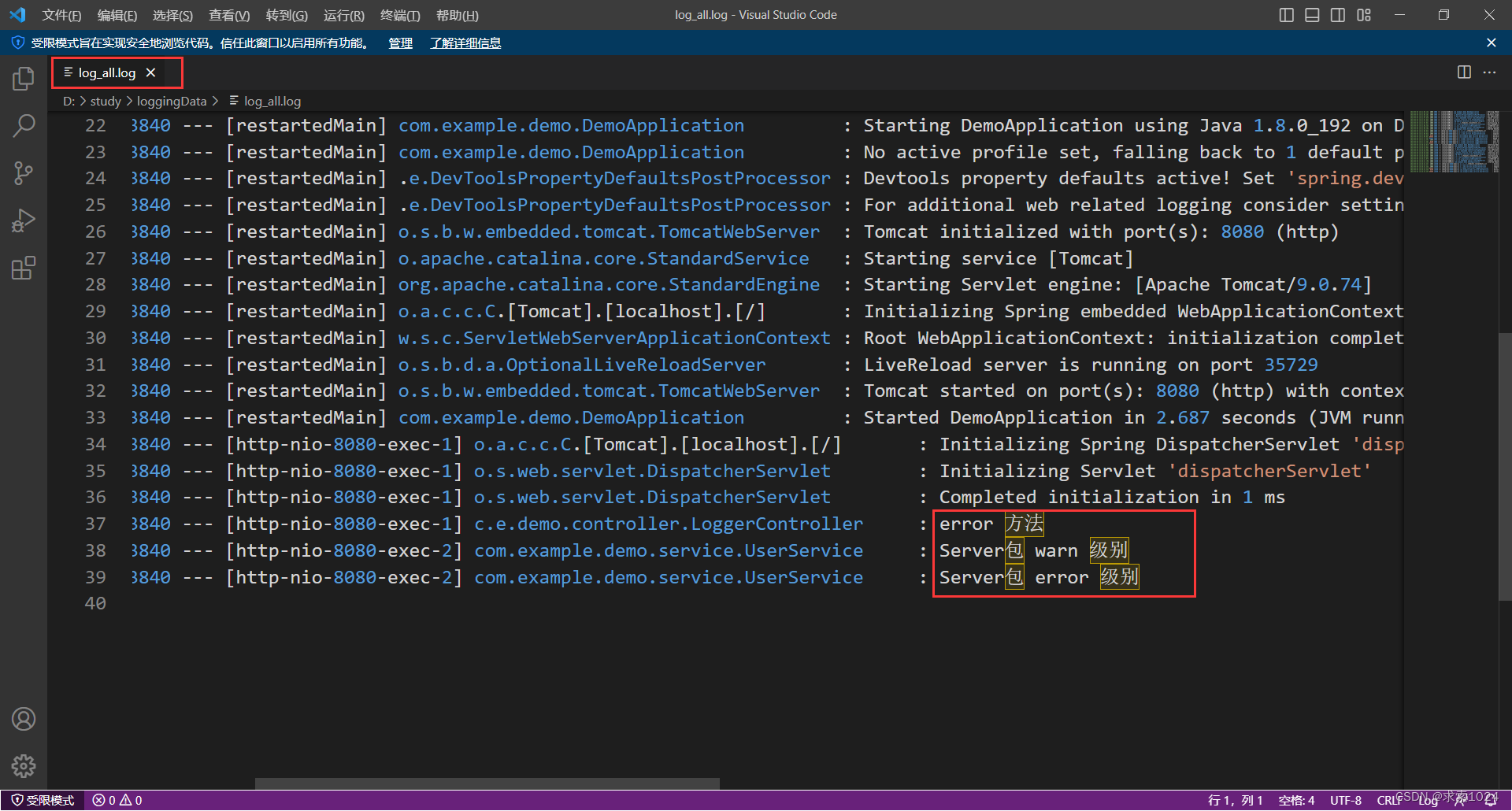Click 受限模式 in status bar

click(43, 801)
